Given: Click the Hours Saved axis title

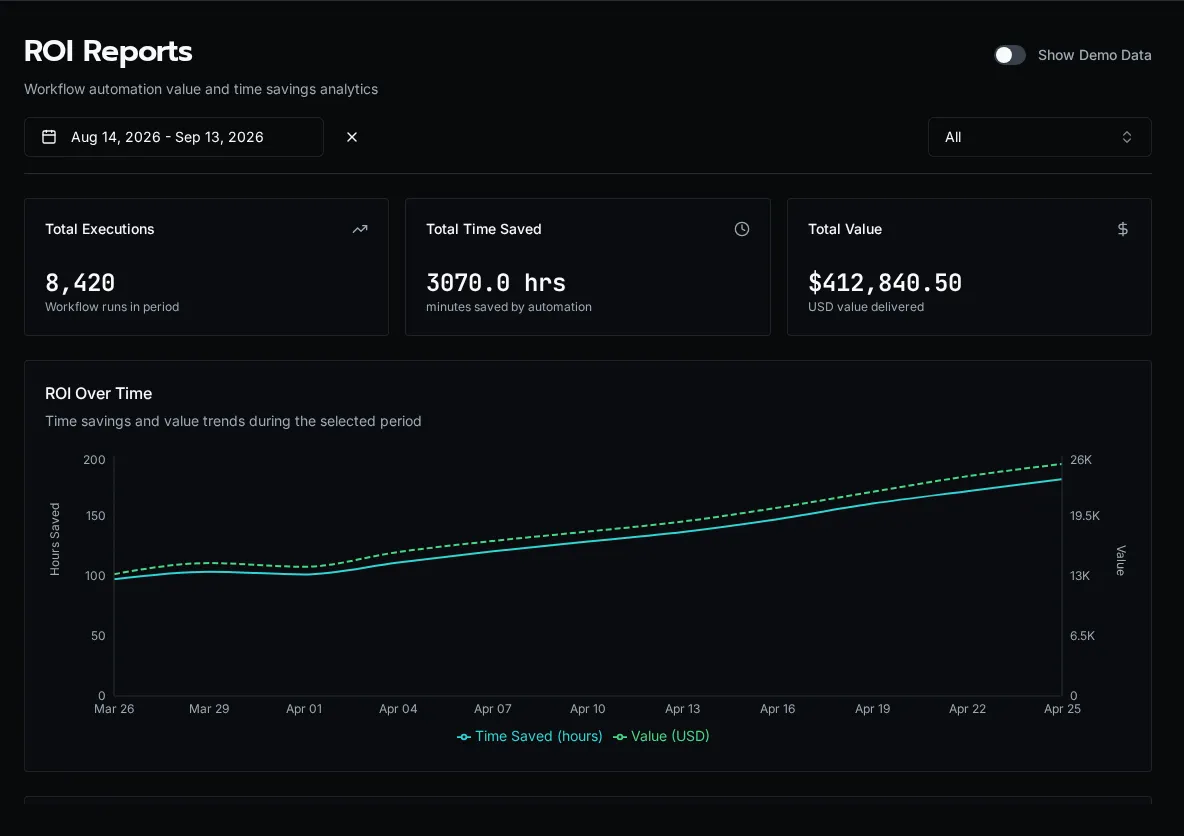Looking at the screenshot, I should pyautogui.click(x=55, y=539).
